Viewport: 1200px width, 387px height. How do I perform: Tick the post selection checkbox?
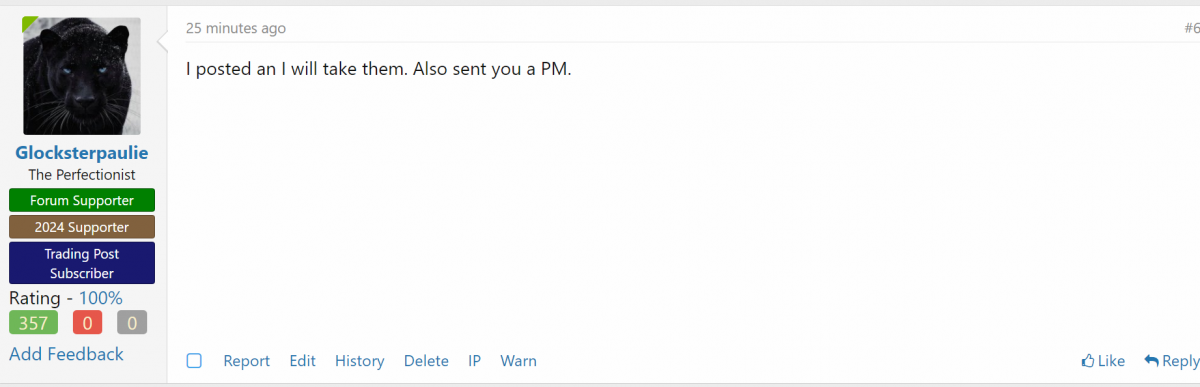pos(194,361)
